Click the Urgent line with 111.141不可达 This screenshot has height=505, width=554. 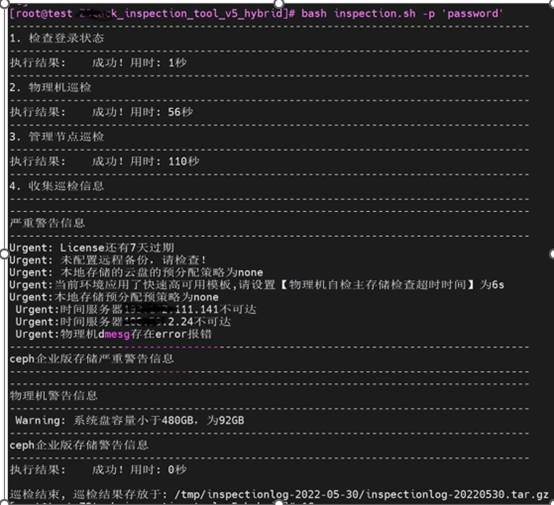[136, 310]
